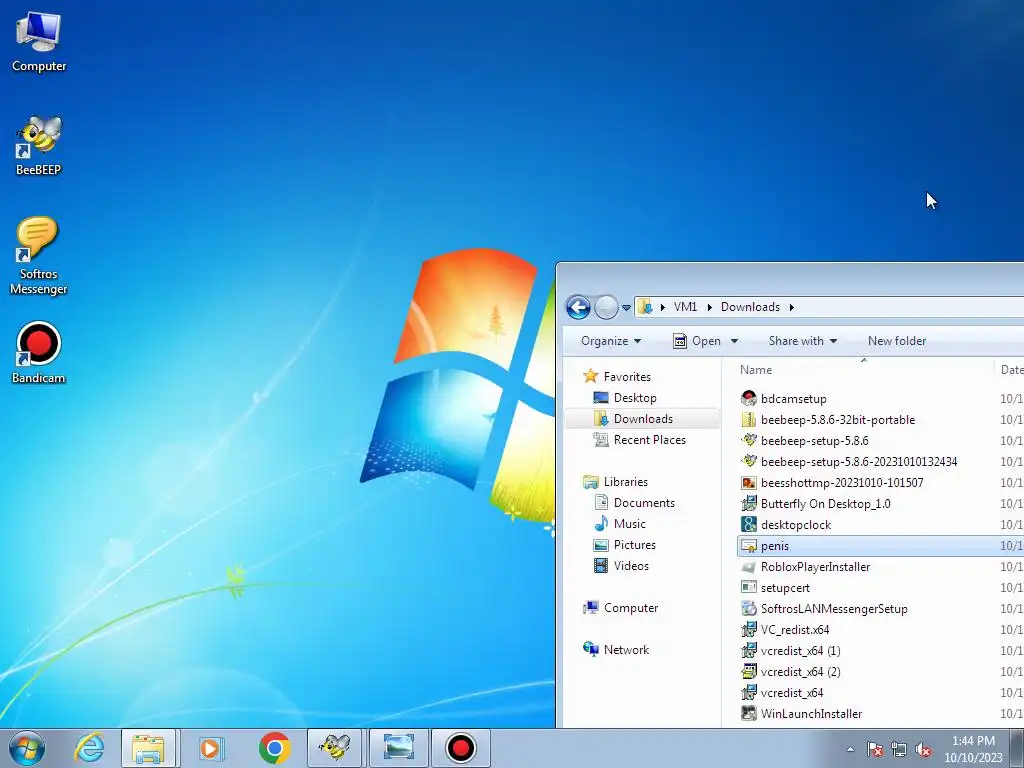Viewport: 1024px width, 768px height.
Task: Expand arrow after VM1 in address bar
Action: pos(710,307)
